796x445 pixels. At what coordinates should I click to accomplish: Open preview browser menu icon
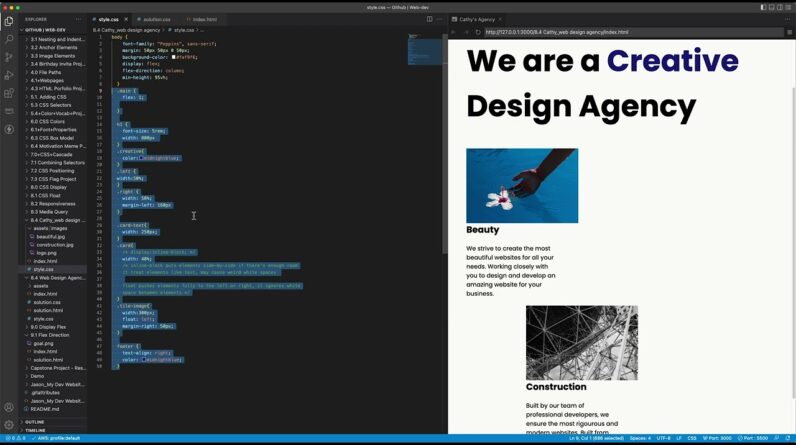click(x=789, y=32)
